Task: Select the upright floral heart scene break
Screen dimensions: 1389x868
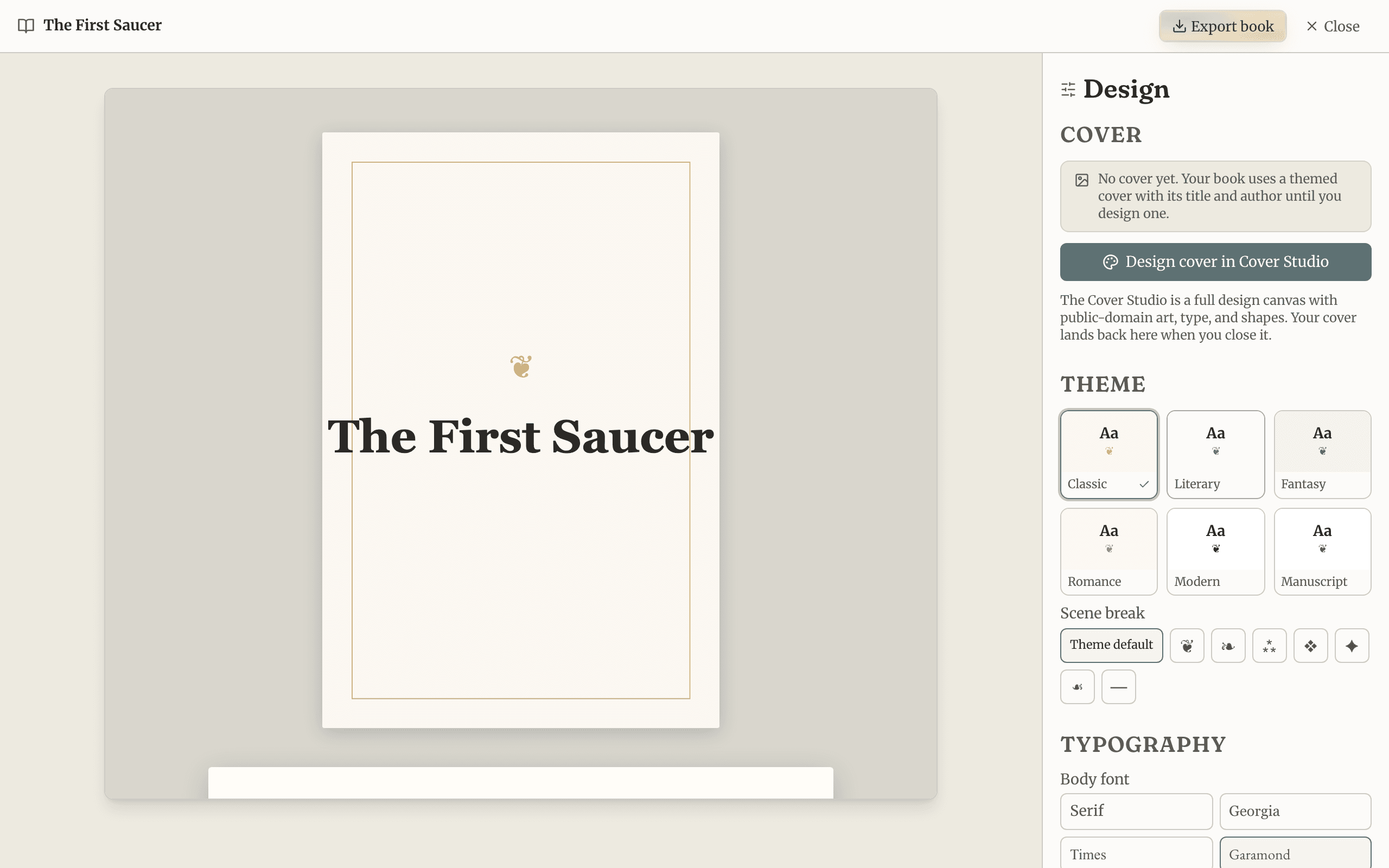Action: (x=1187, y=645)
